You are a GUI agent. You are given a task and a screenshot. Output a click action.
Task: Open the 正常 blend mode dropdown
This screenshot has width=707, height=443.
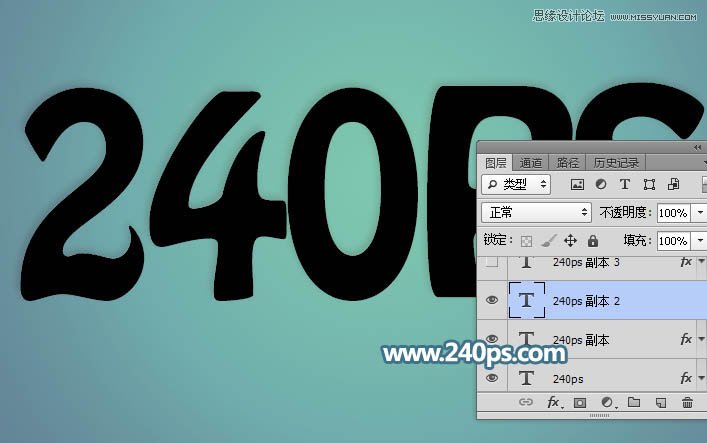[537, 212]
